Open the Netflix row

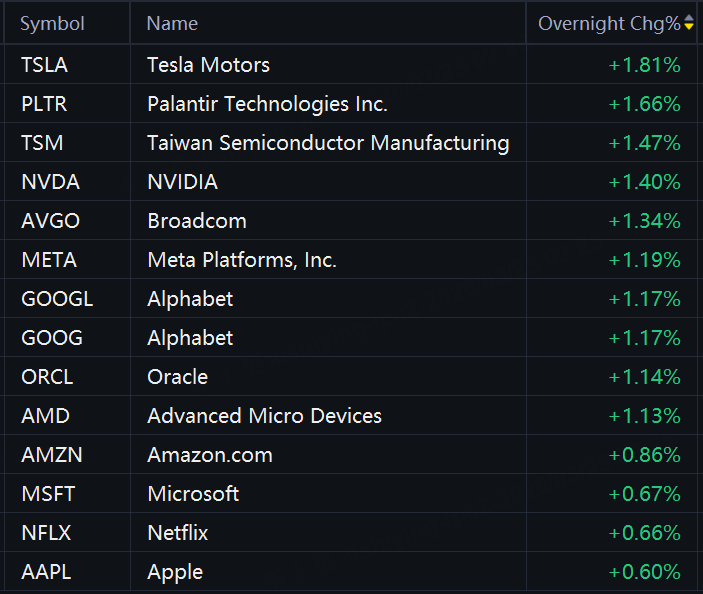(177, 533)
